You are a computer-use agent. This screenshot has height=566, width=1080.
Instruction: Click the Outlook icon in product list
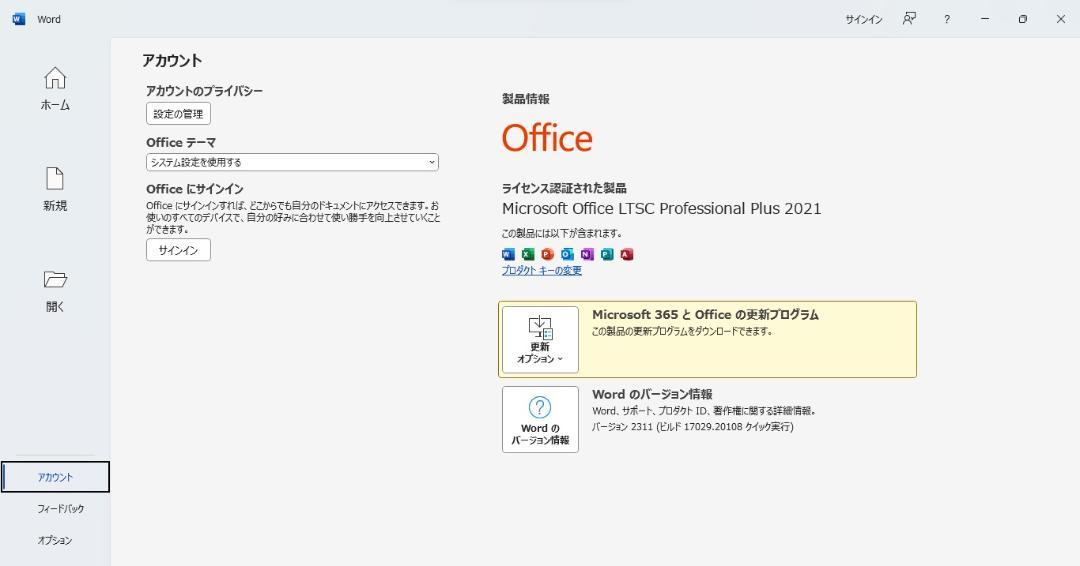click(x=568, y=254)
